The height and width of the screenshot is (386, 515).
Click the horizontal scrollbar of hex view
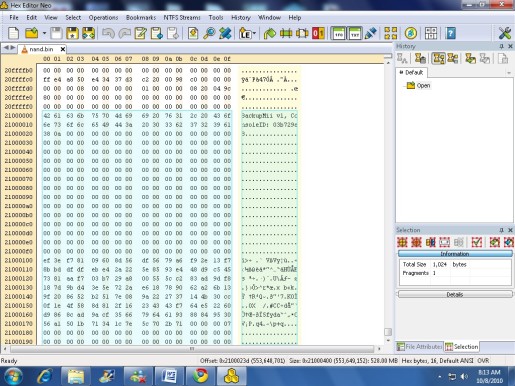click(x=192, y=349)
